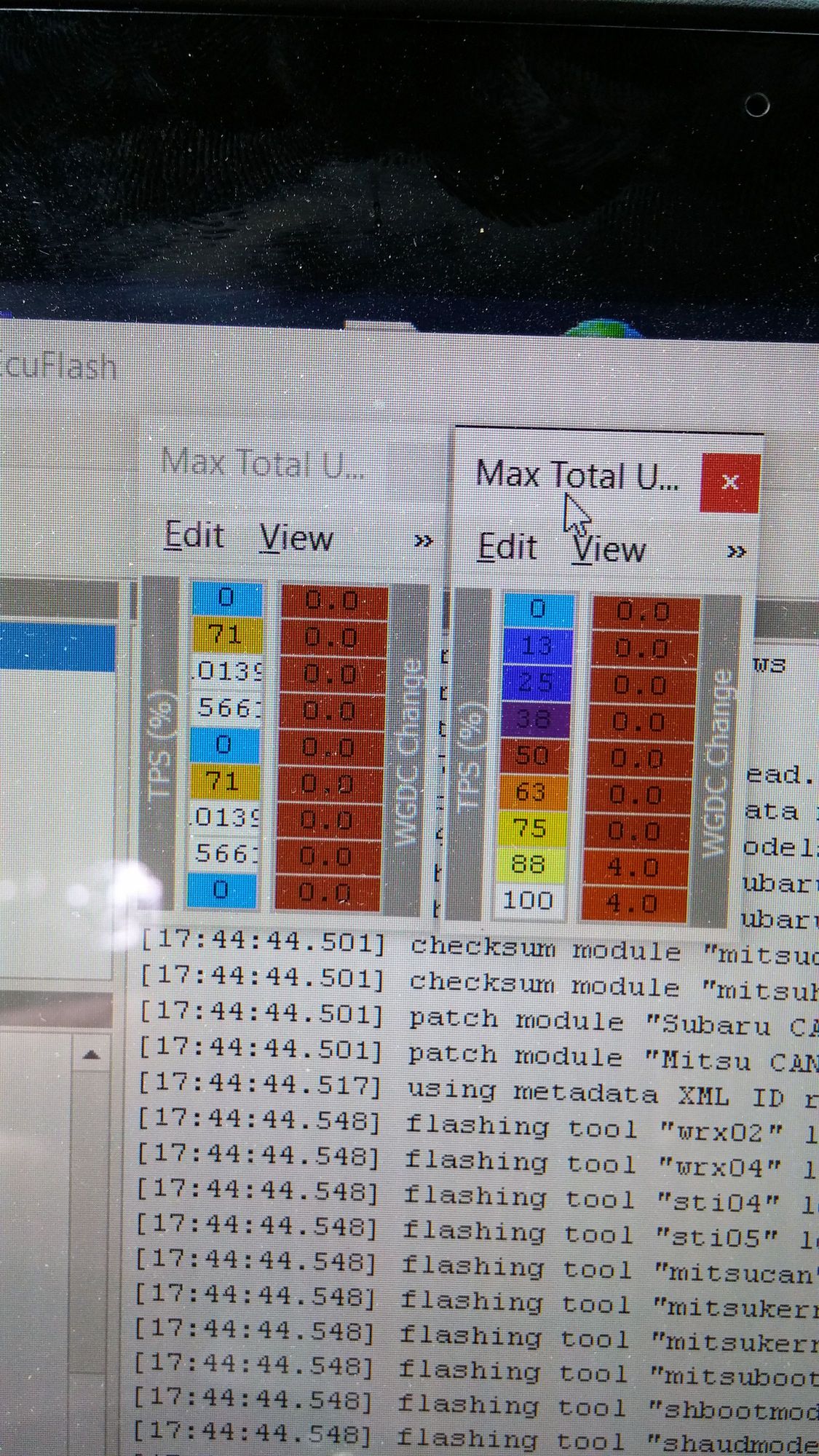Select the yellow-green TPS 88 cell
Viewport: 819px width, 1456px height.
529,863
